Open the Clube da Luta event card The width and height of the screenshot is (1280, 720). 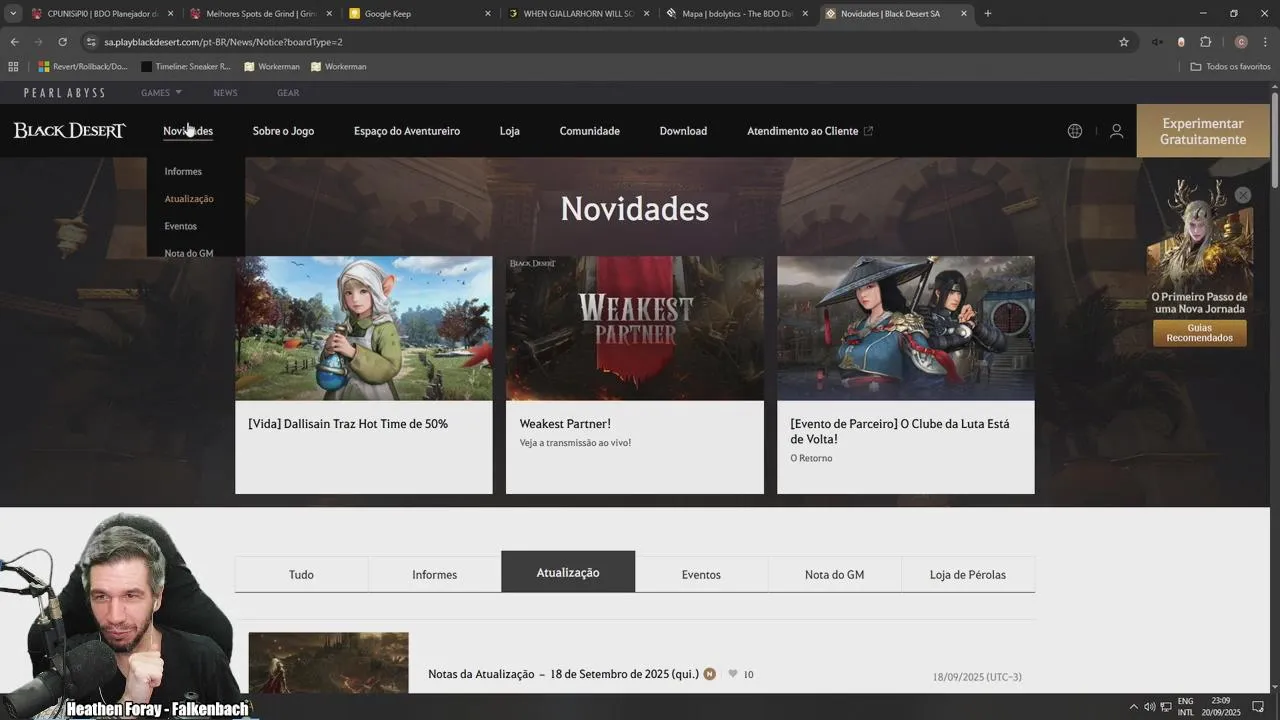[906, 375]
